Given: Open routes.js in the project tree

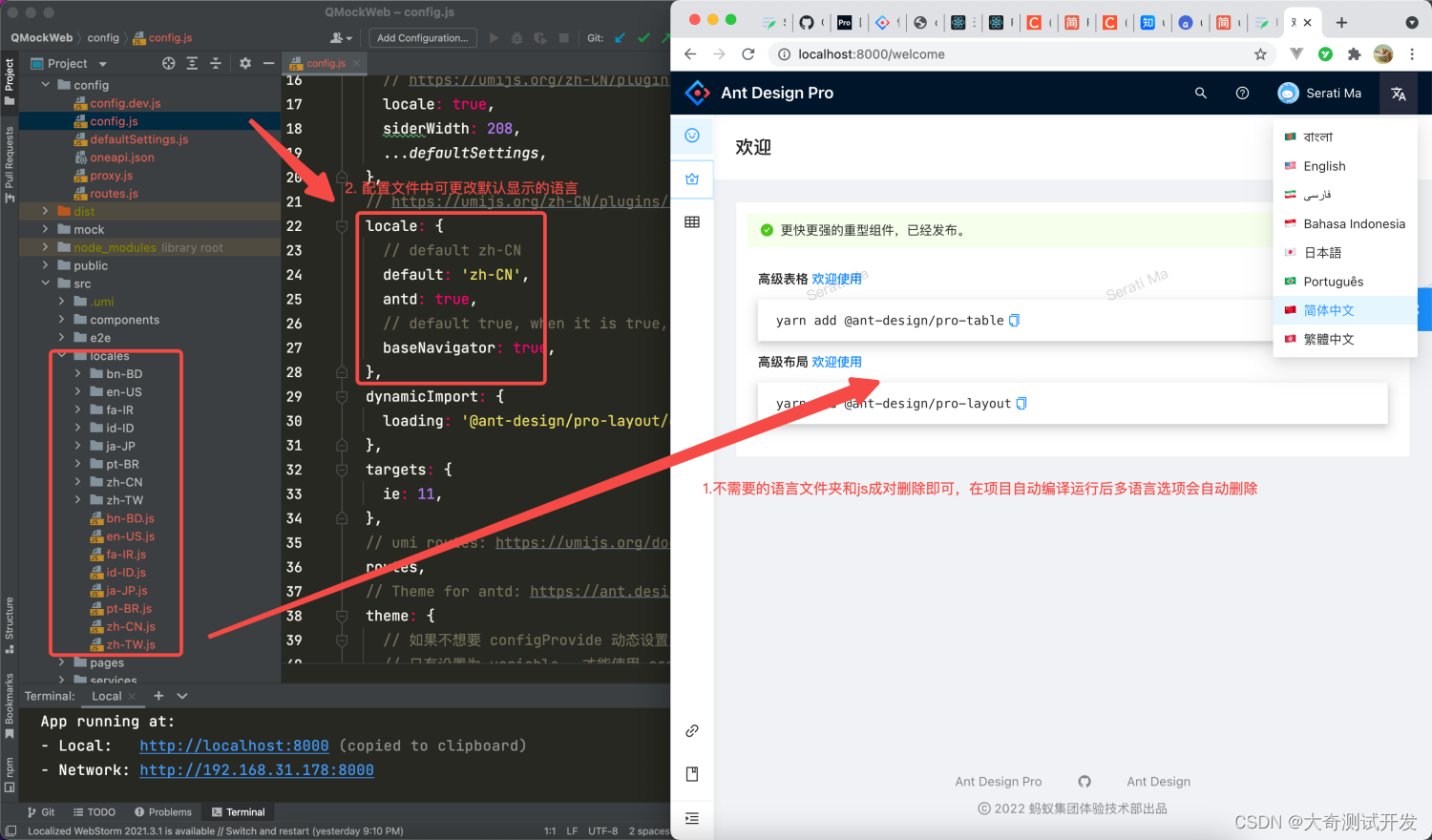Looking at the screenshot, I should pyautogui.click(x=114, y=194).
